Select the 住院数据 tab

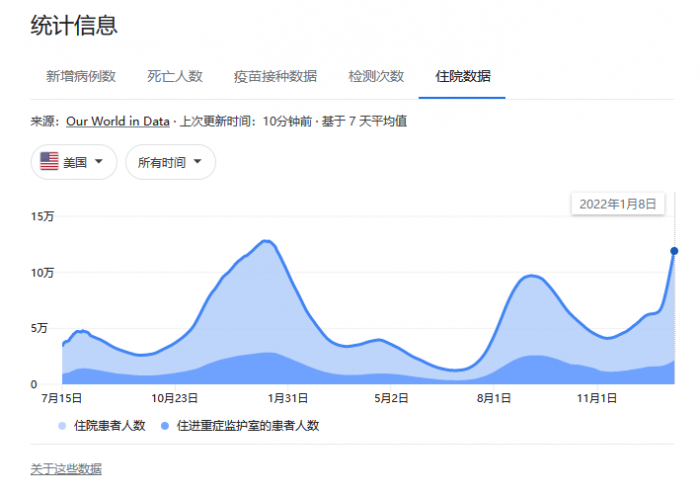click(462, 76)
